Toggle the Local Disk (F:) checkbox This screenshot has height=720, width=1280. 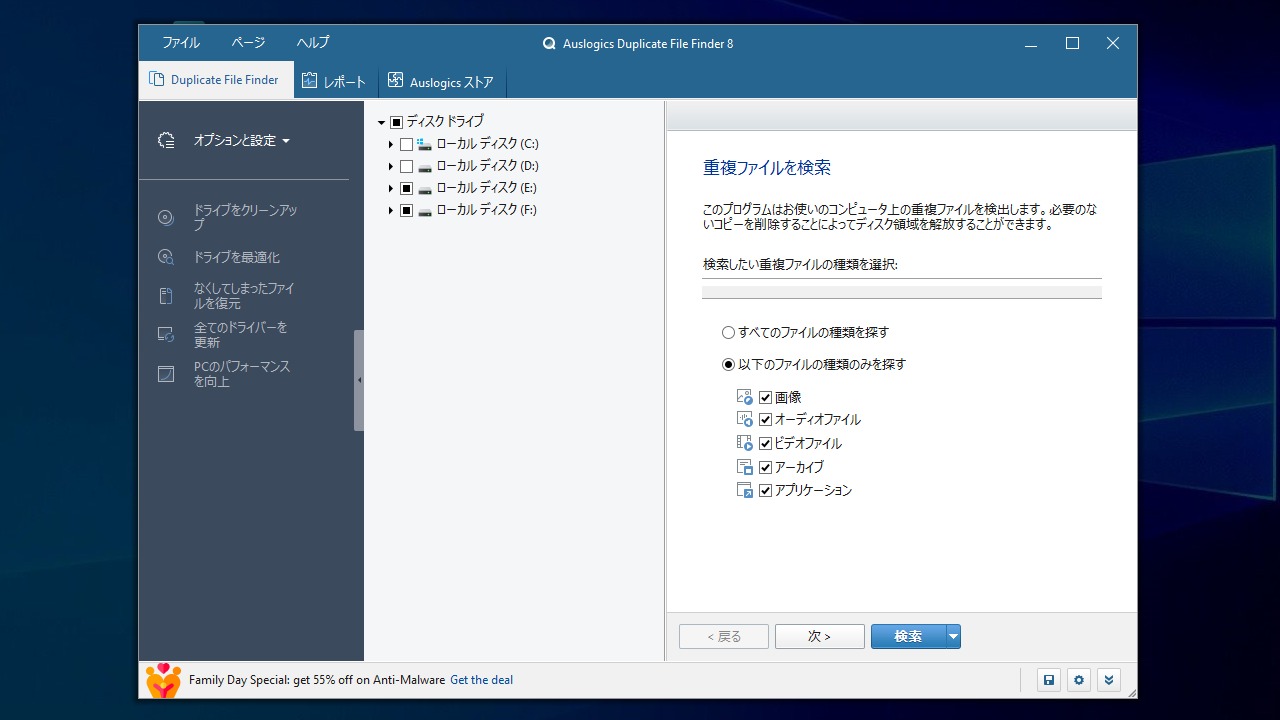[406, 210]
